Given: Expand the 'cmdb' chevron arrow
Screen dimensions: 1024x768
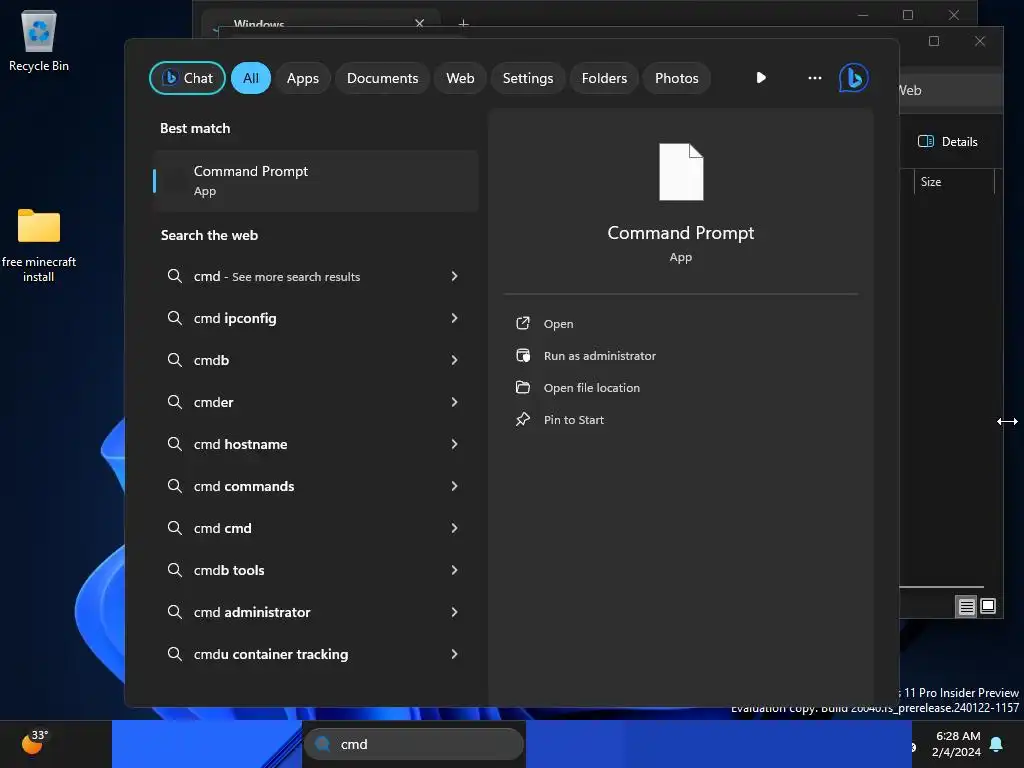Looking at the screenshot, I should click(455, 360).
